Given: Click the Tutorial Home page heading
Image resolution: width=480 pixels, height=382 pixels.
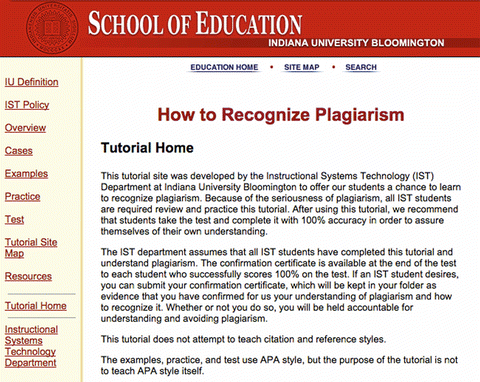Looking at the screenshot, I should pos(147,148).
